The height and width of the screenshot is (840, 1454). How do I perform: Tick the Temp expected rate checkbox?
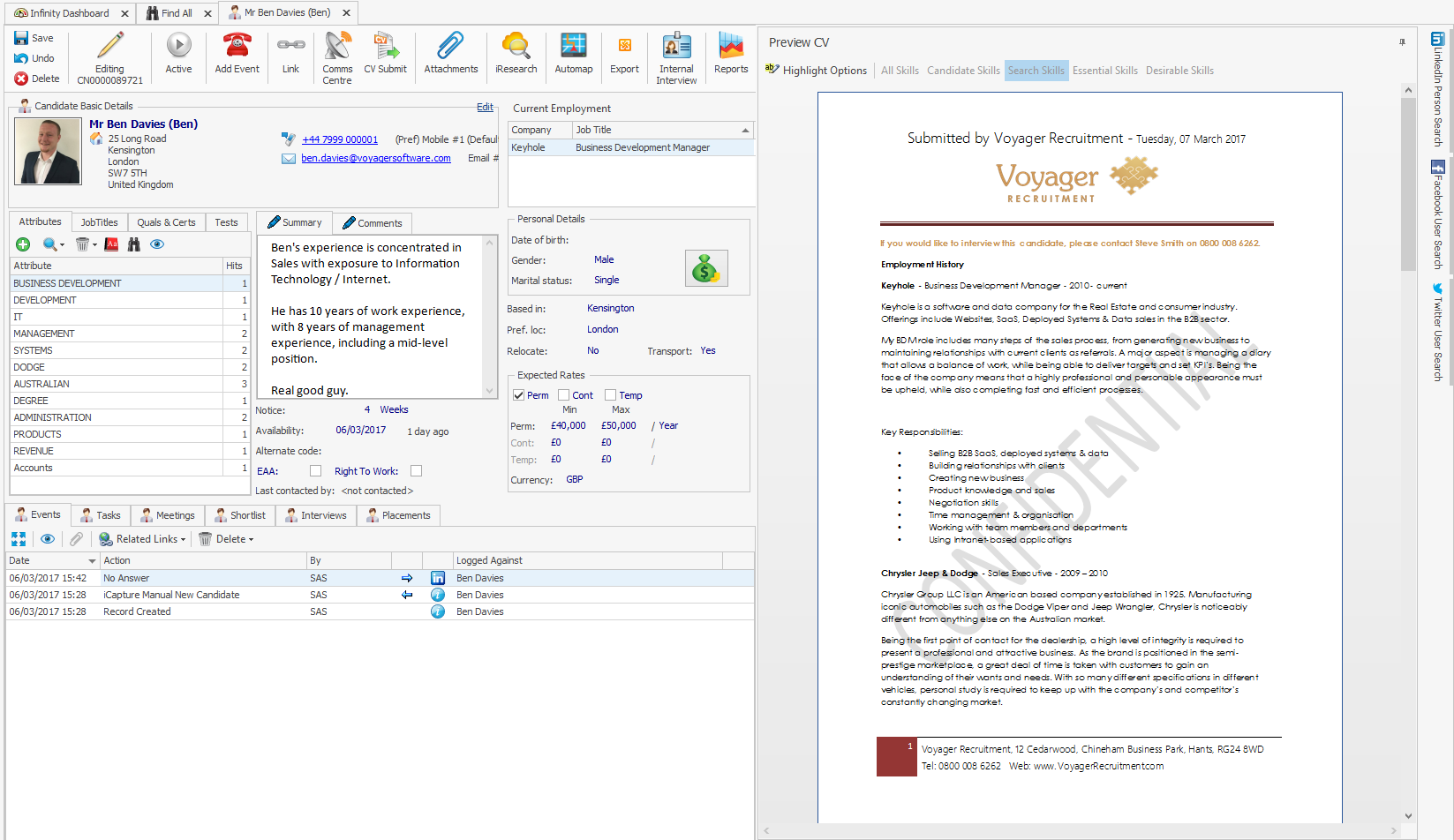609,394
